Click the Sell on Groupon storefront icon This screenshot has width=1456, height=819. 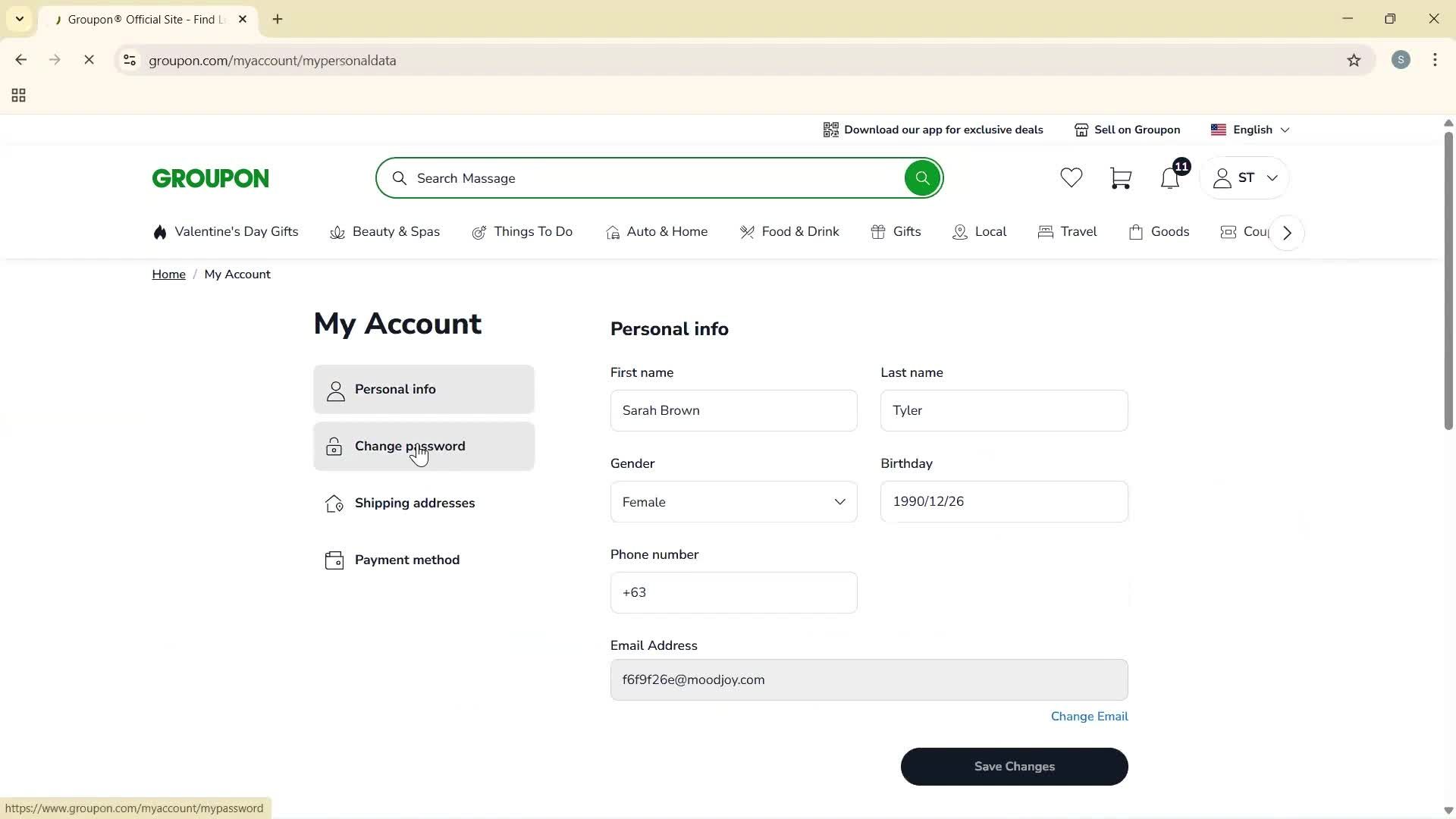tap(1082, 130)
